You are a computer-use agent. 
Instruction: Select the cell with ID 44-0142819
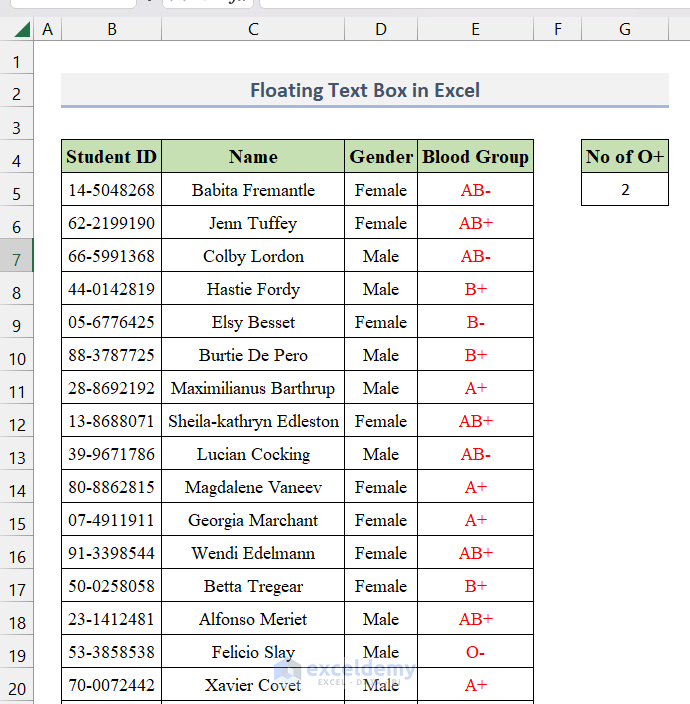tap(111, 289)
